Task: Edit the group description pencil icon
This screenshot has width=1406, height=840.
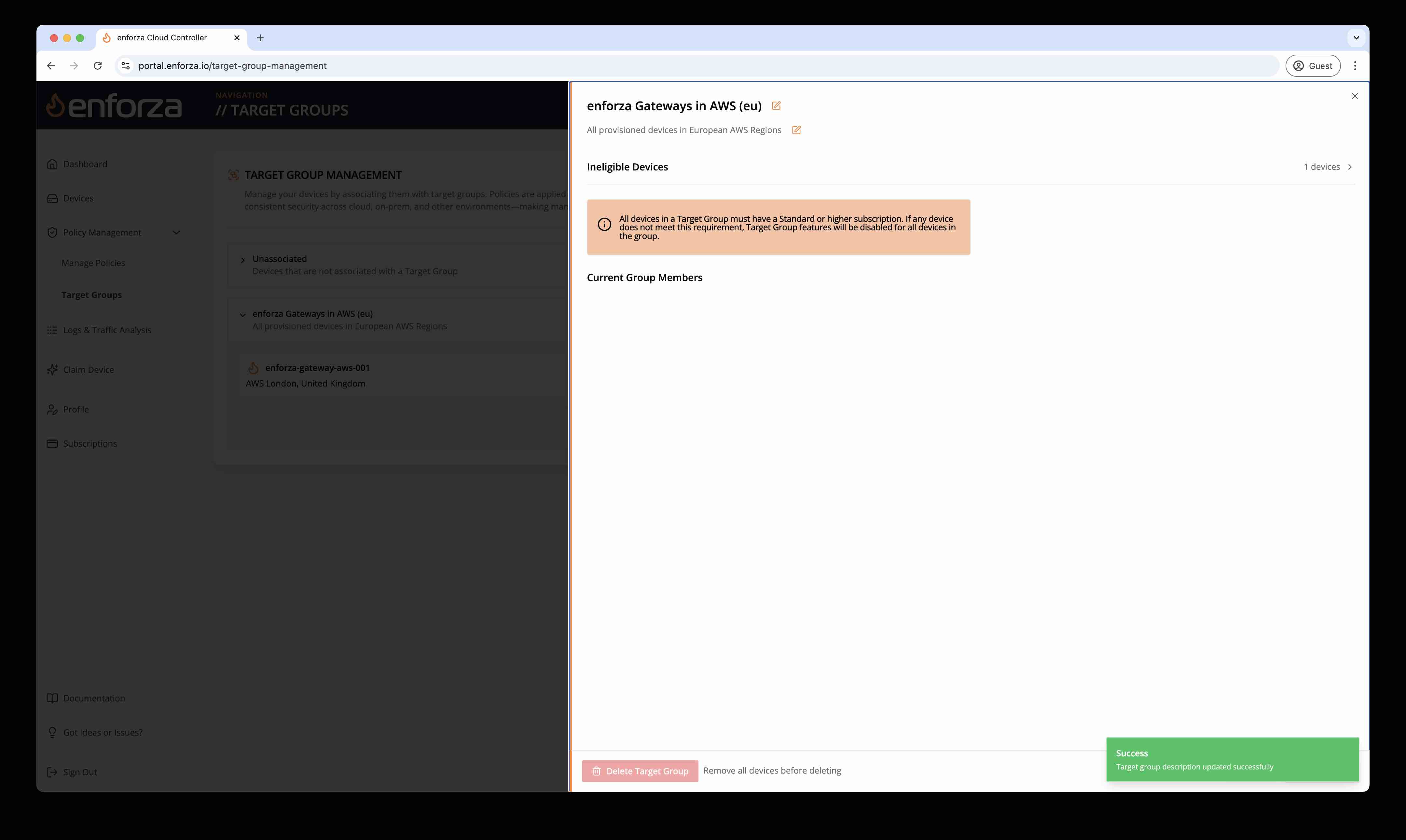Action: coord(796,130)
